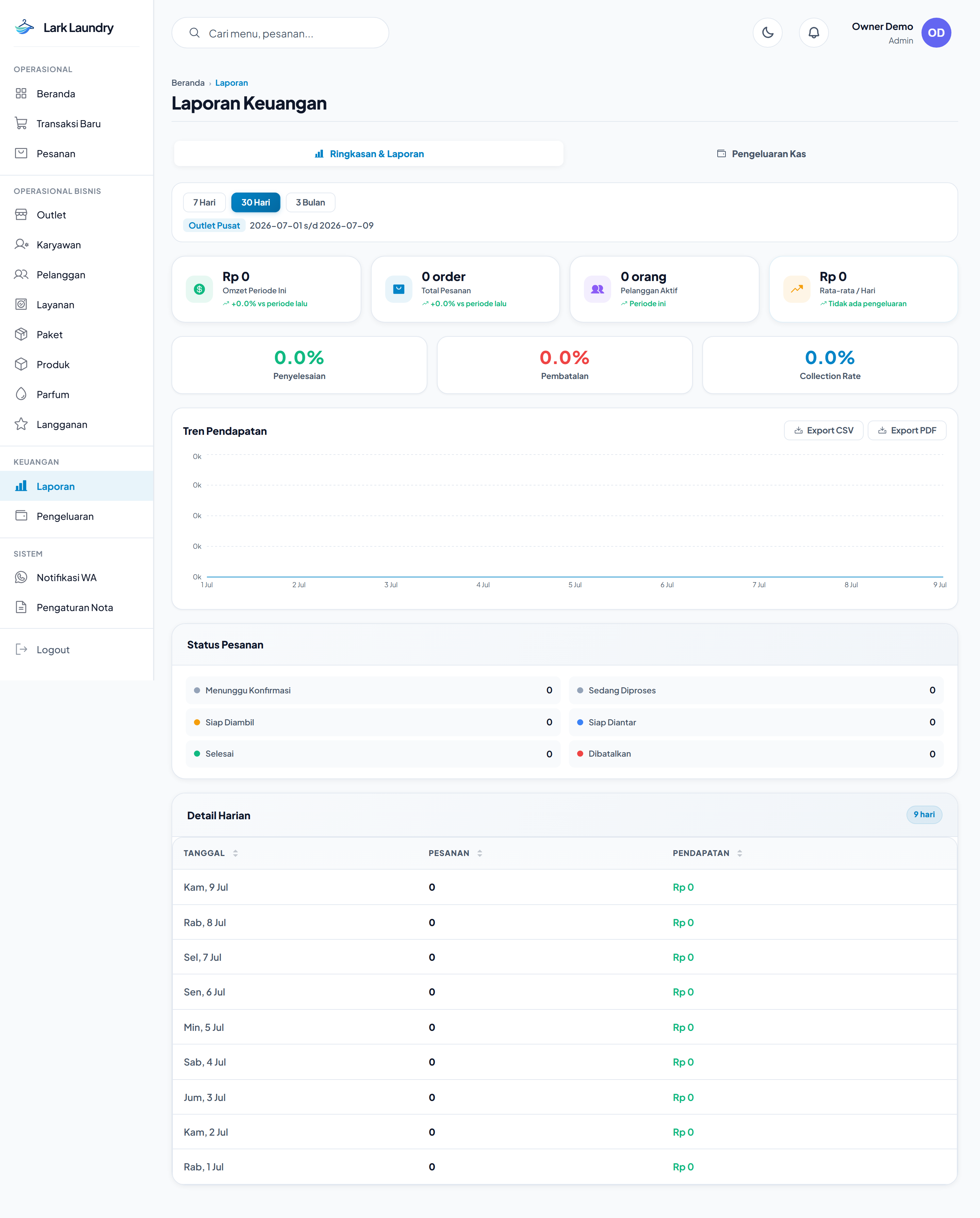Sort table by TANGGAL column arrows
This screenshot has height=1218, width=980.
pos(235,853)
